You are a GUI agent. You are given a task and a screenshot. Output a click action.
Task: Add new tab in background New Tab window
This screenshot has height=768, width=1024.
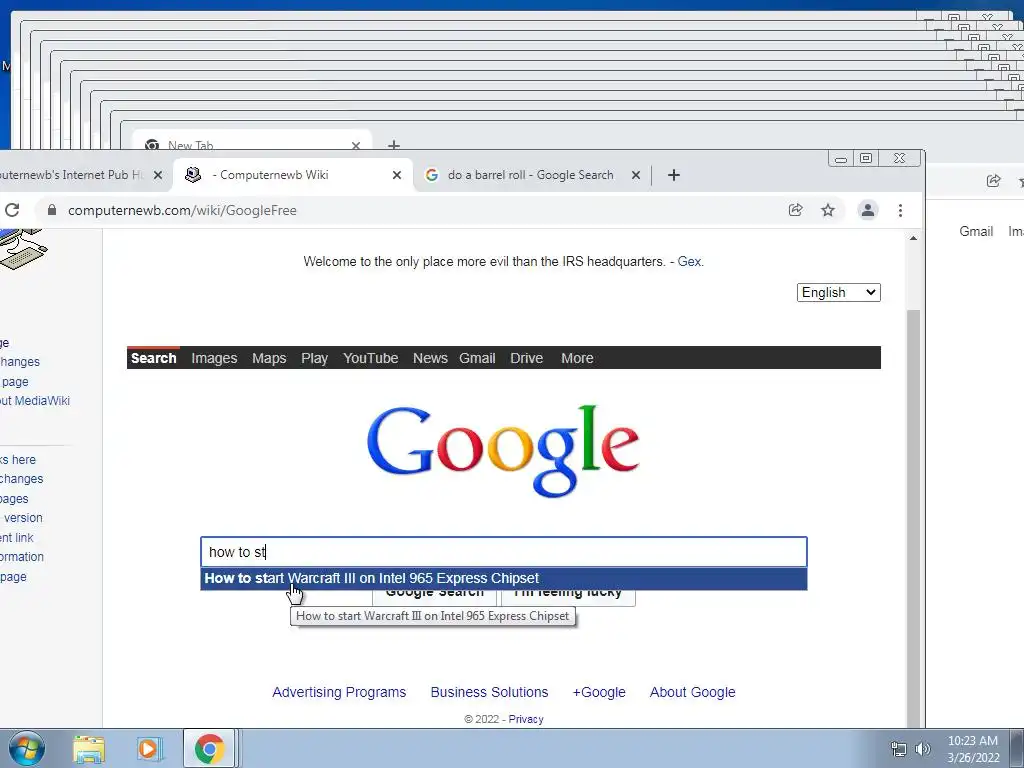pyautogui.click(x=394, y=144)
